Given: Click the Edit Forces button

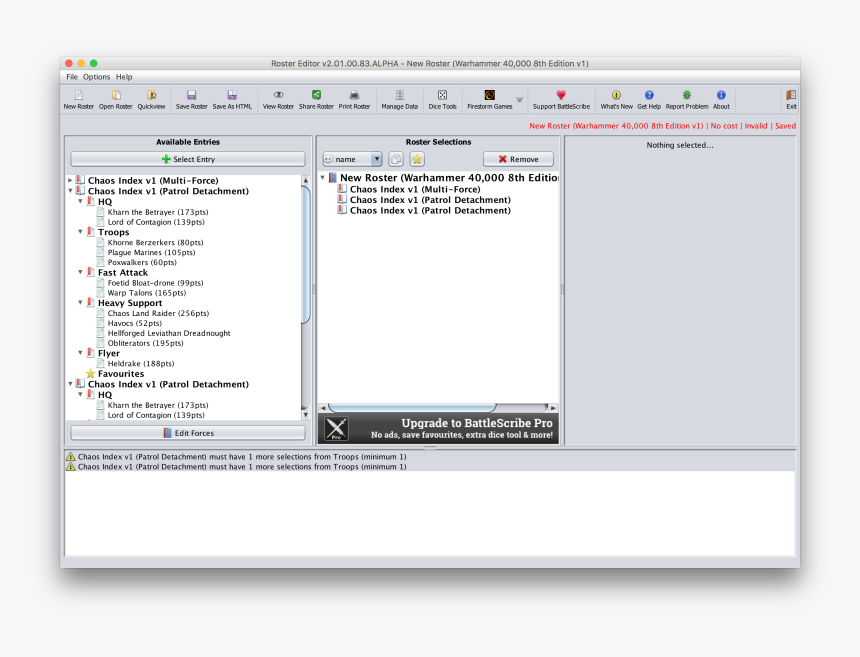Looking at the screenshot, I should click(188, 433).
